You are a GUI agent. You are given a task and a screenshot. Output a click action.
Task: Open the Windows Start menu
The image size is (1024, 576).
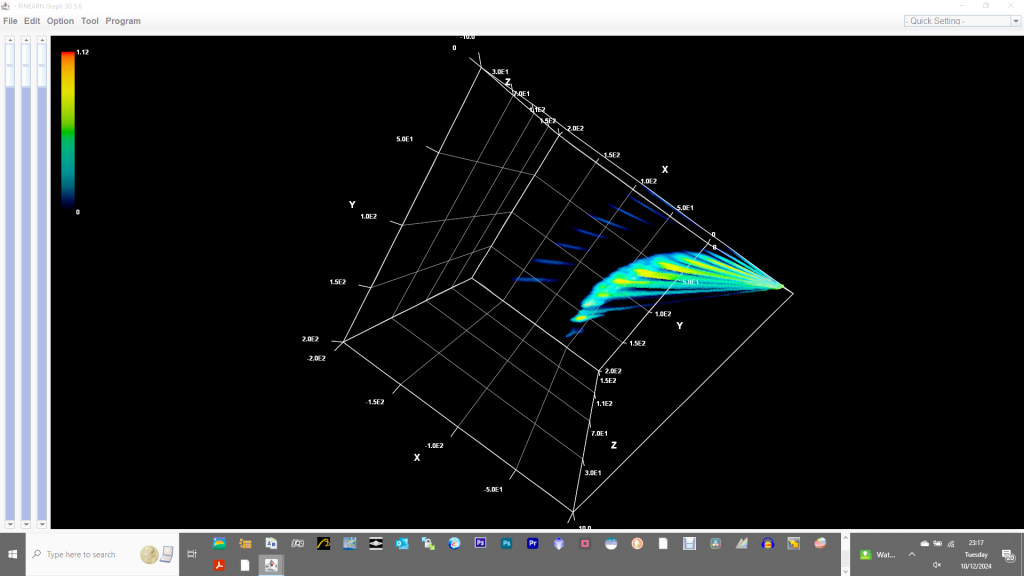point(12,554)
